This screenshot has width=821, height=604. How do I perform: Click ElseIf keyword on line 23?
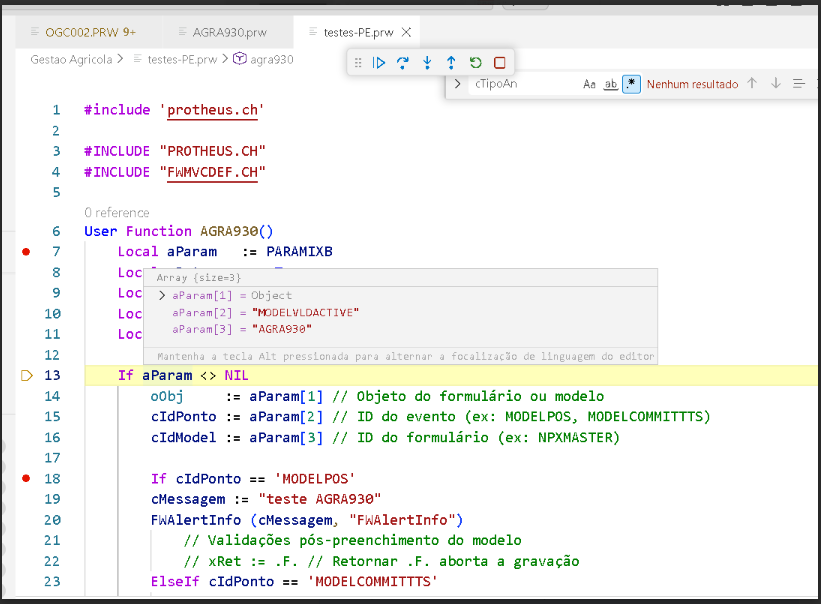175,582
